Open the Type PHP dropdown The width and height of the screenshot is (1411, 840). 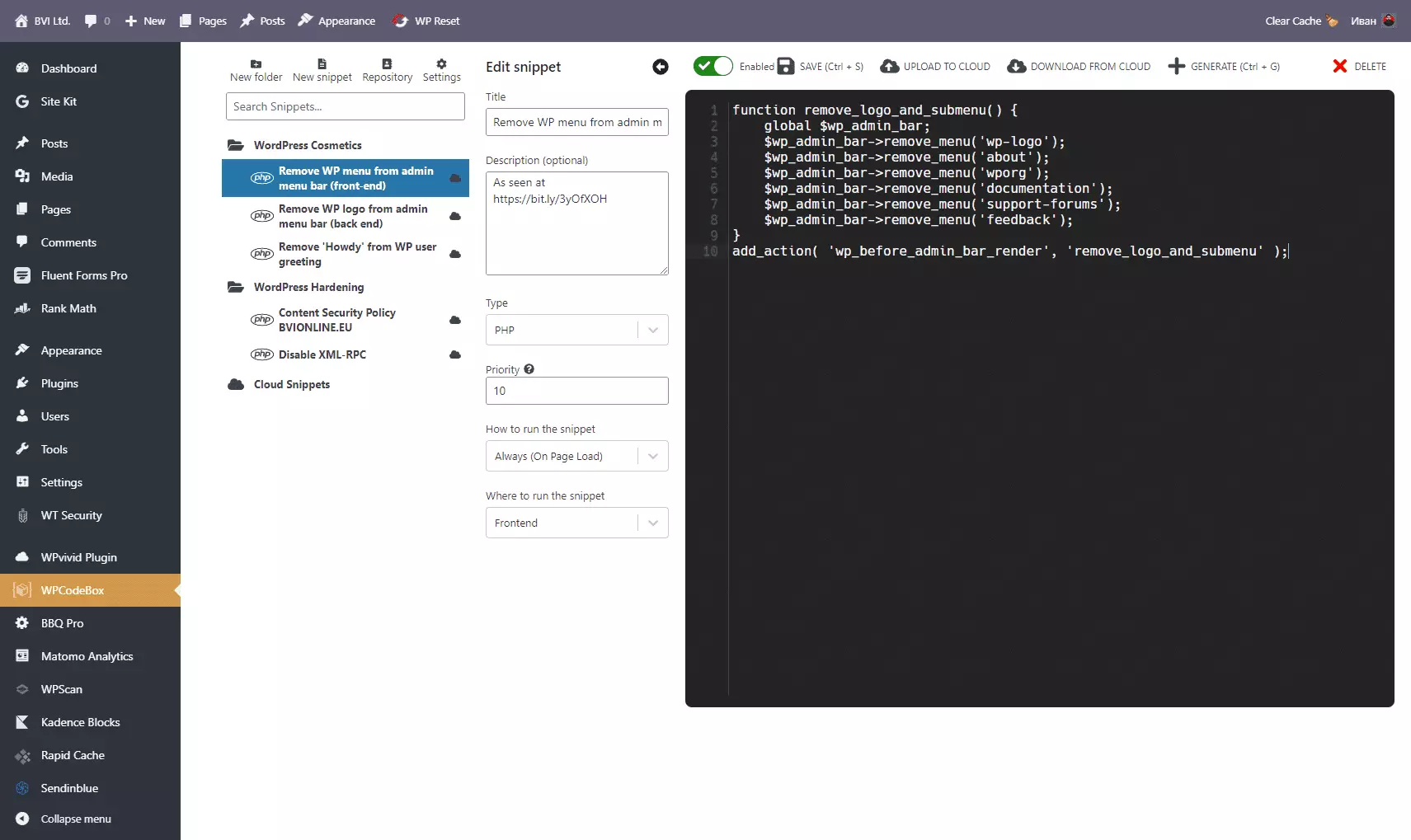(x=576, y=330)
